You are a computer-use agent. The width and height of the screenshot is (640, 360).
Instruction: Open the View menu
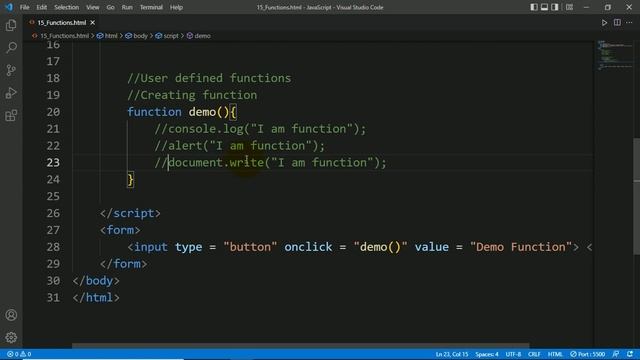[93, 7]
